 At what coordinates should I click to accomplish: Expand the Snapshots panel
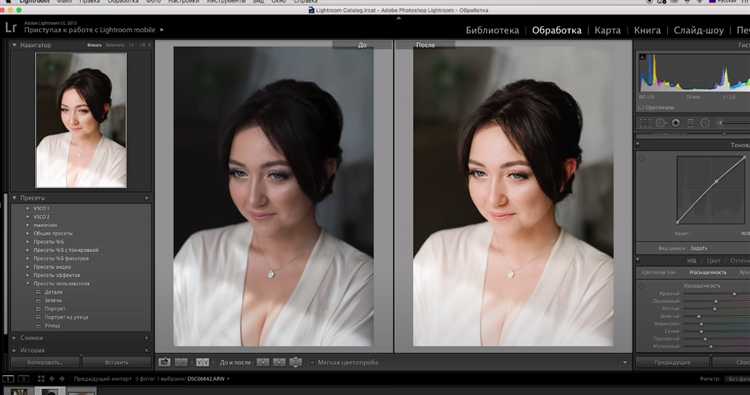point(14,338)
